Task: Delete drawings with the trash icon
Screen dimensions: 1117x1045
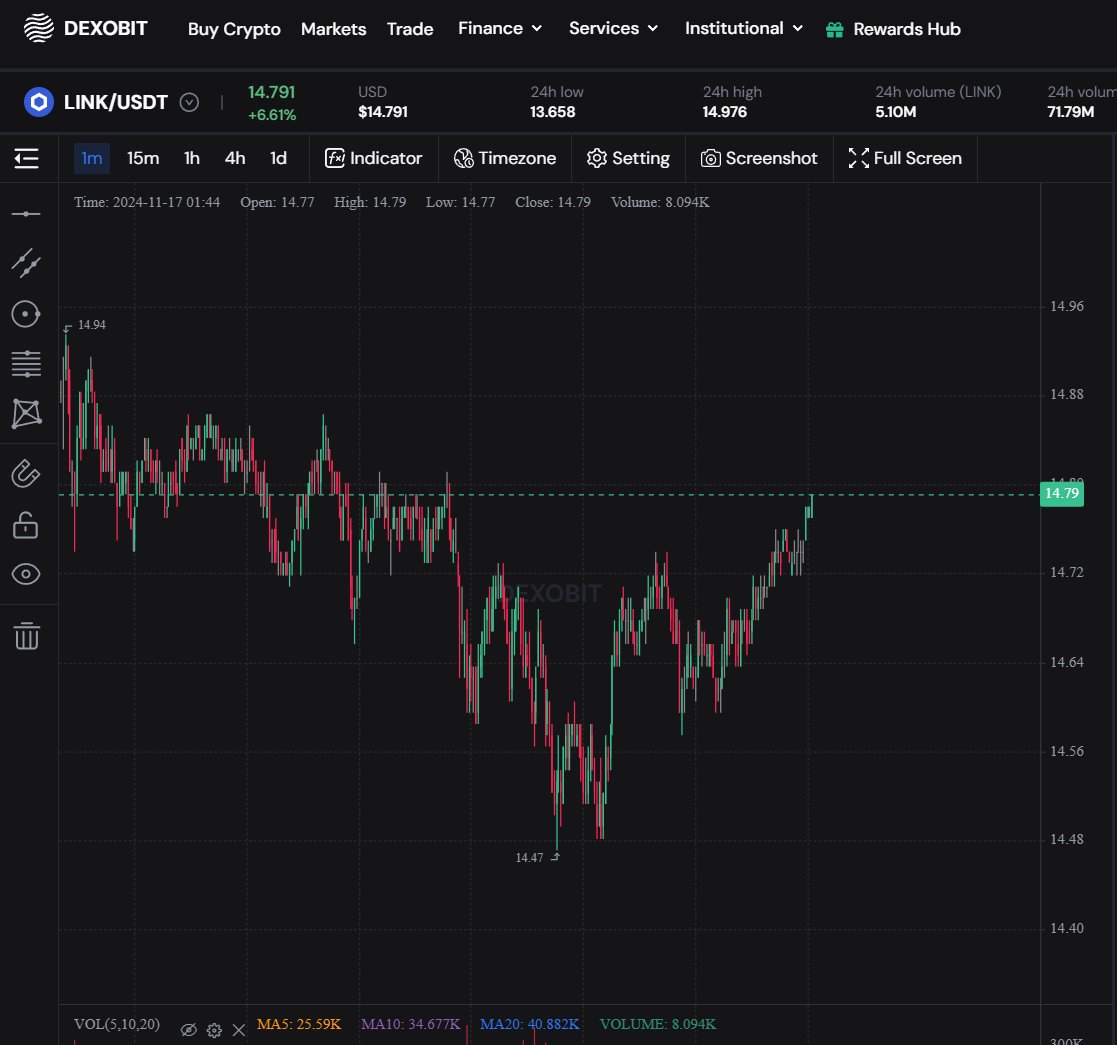Action: (26, 635)
